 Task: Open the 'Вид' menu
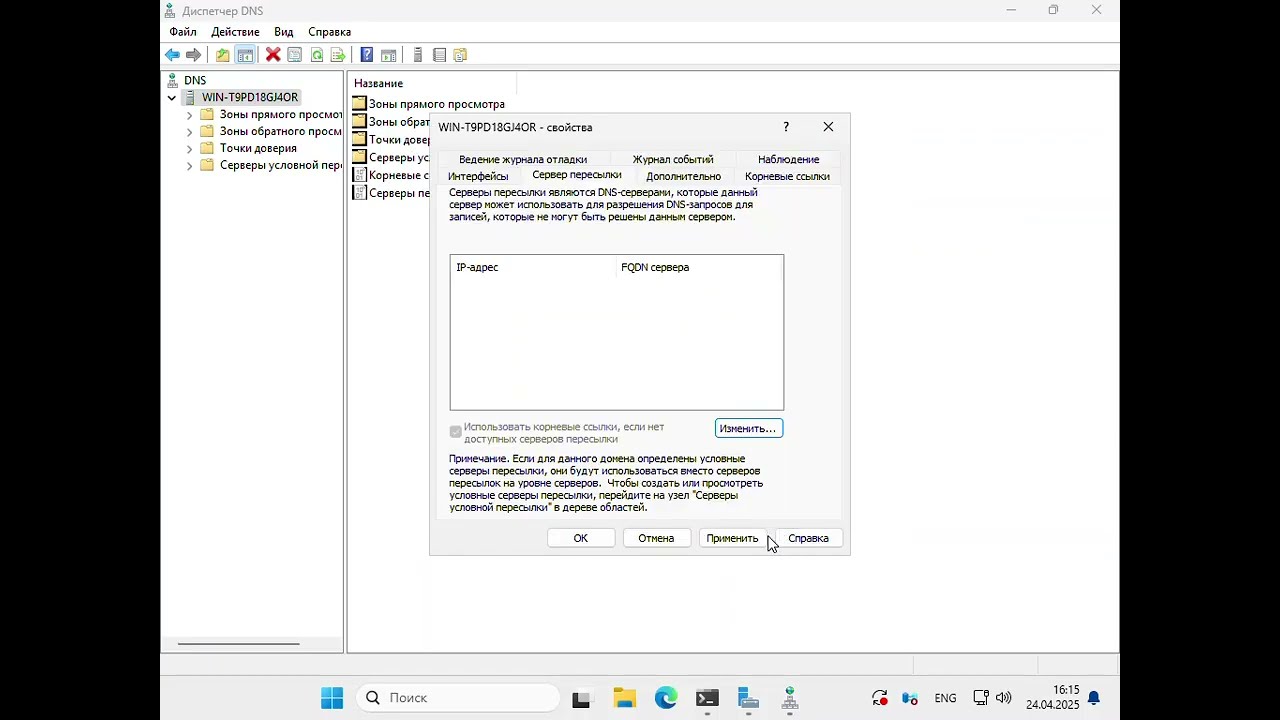pyautogui.click(x=284, y=32)
